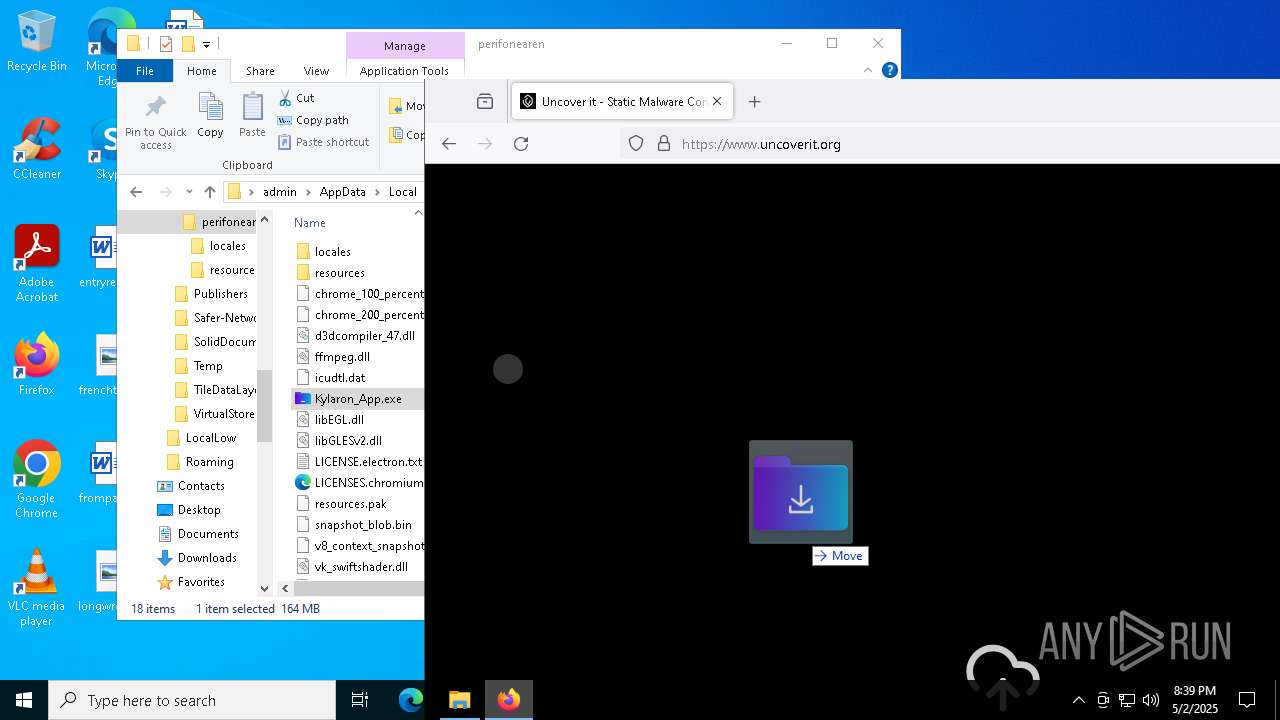The image size is (1280, 720).
Task: Click Cut in Clipboard group
Action: coord(296,97)
